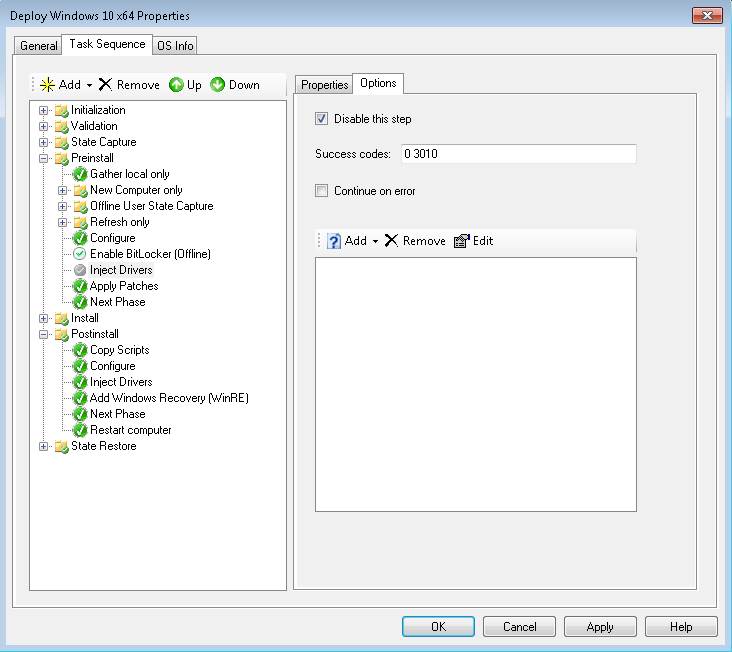Screen dimensions: 732x652
Task: Expand New Computer only subgroup
Action: coord(62,190)
